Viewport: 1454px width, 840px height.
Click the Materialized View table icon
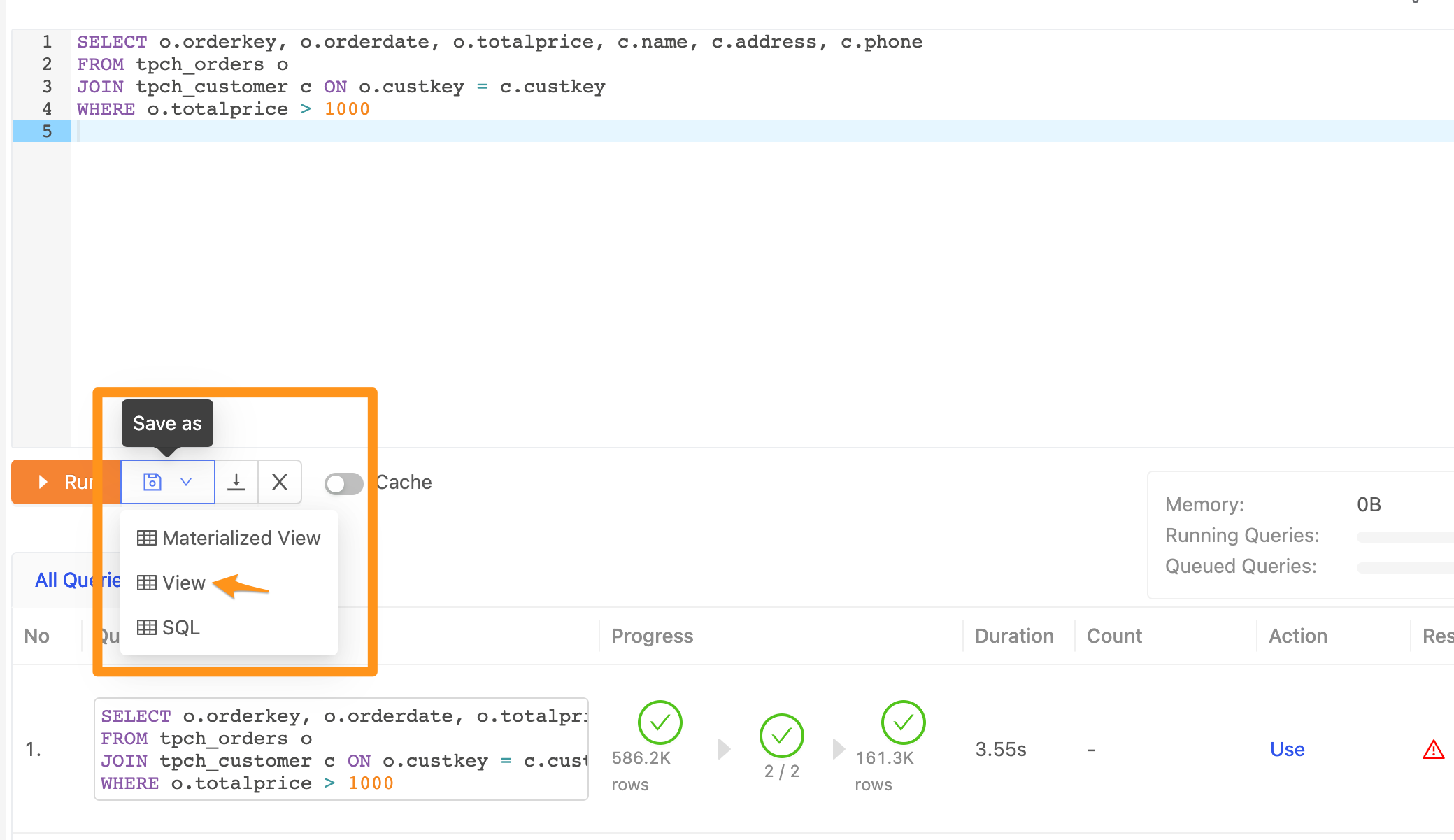point(147,538)
